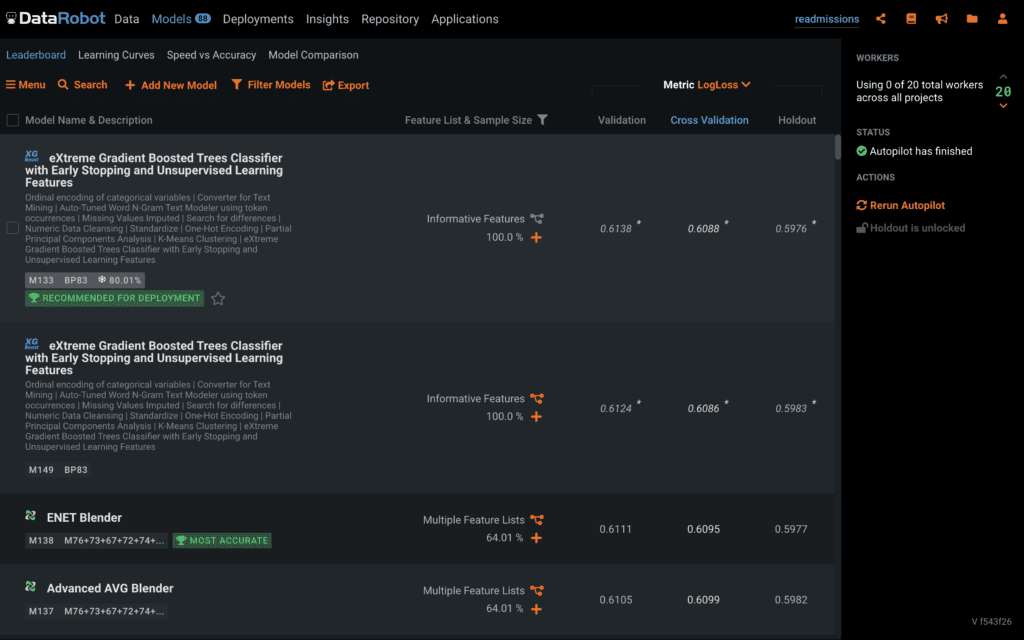
Task: Click the feature list icon for ENET Blender
Action: pos(537,520)
